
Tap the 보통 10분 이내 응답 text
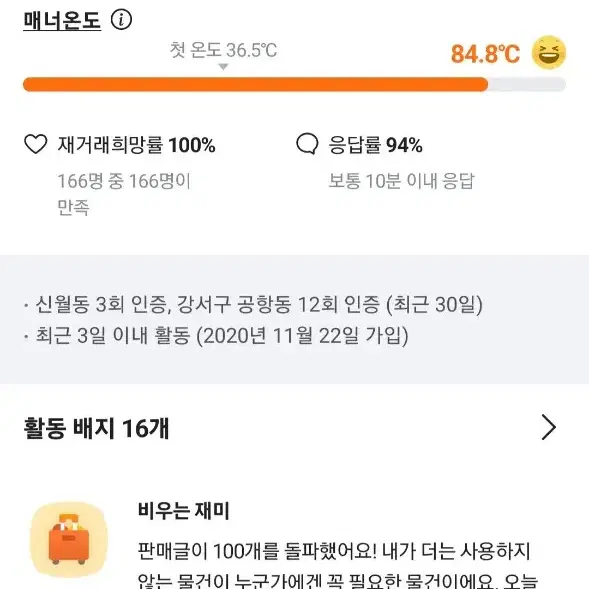click(x=402, y=181)
